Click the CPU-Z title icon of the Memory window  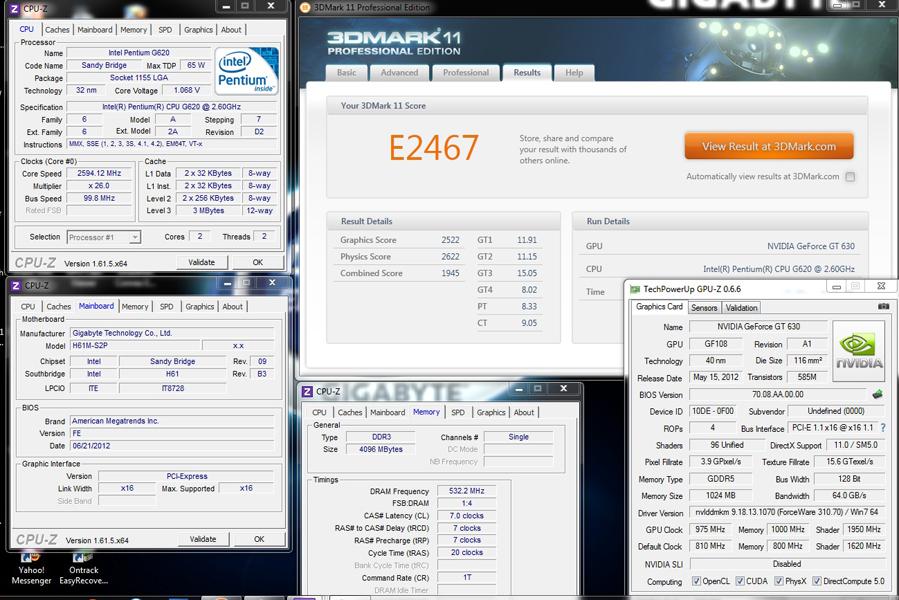[307, 391]
